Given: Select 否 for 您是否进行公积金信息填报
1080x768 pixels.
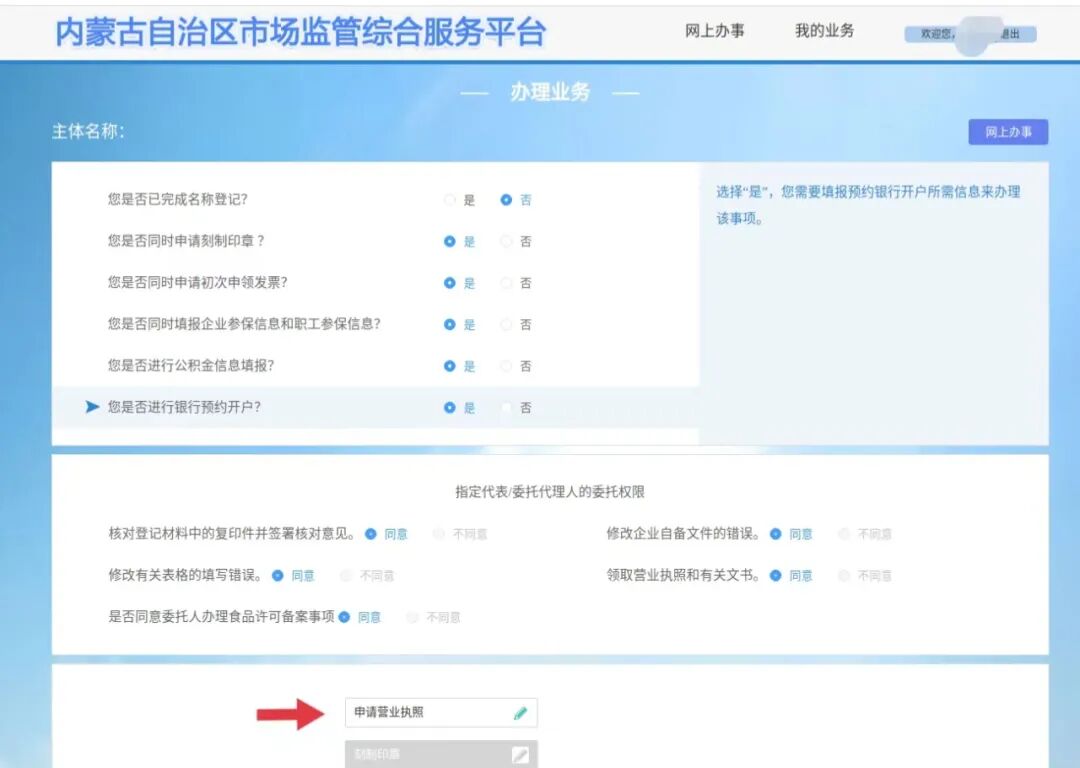Looking at the screenshot, I should pyautogui.click(x=507, y=365).
